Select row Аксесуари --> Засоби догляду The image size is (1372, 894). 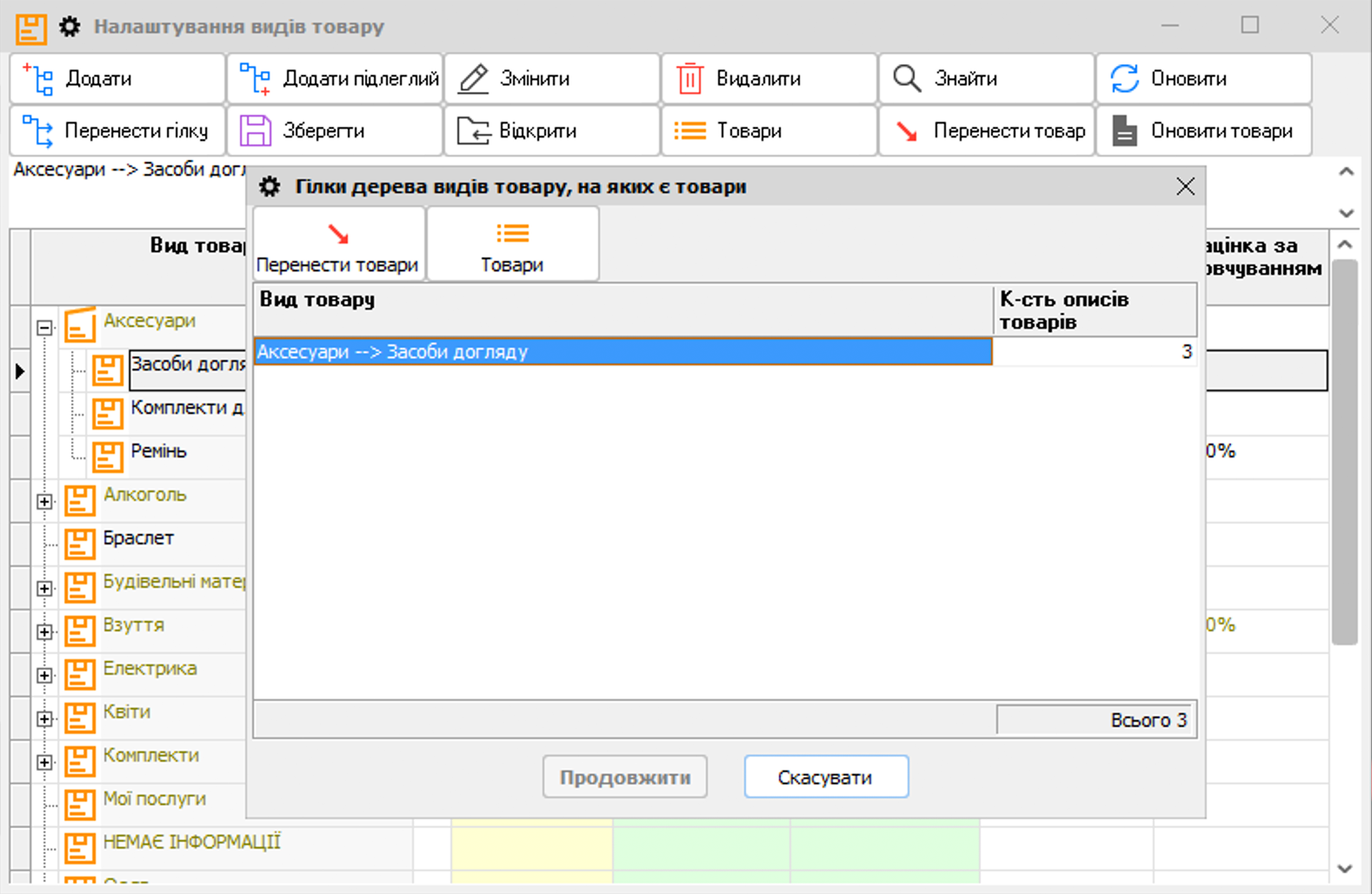(622, 351)
